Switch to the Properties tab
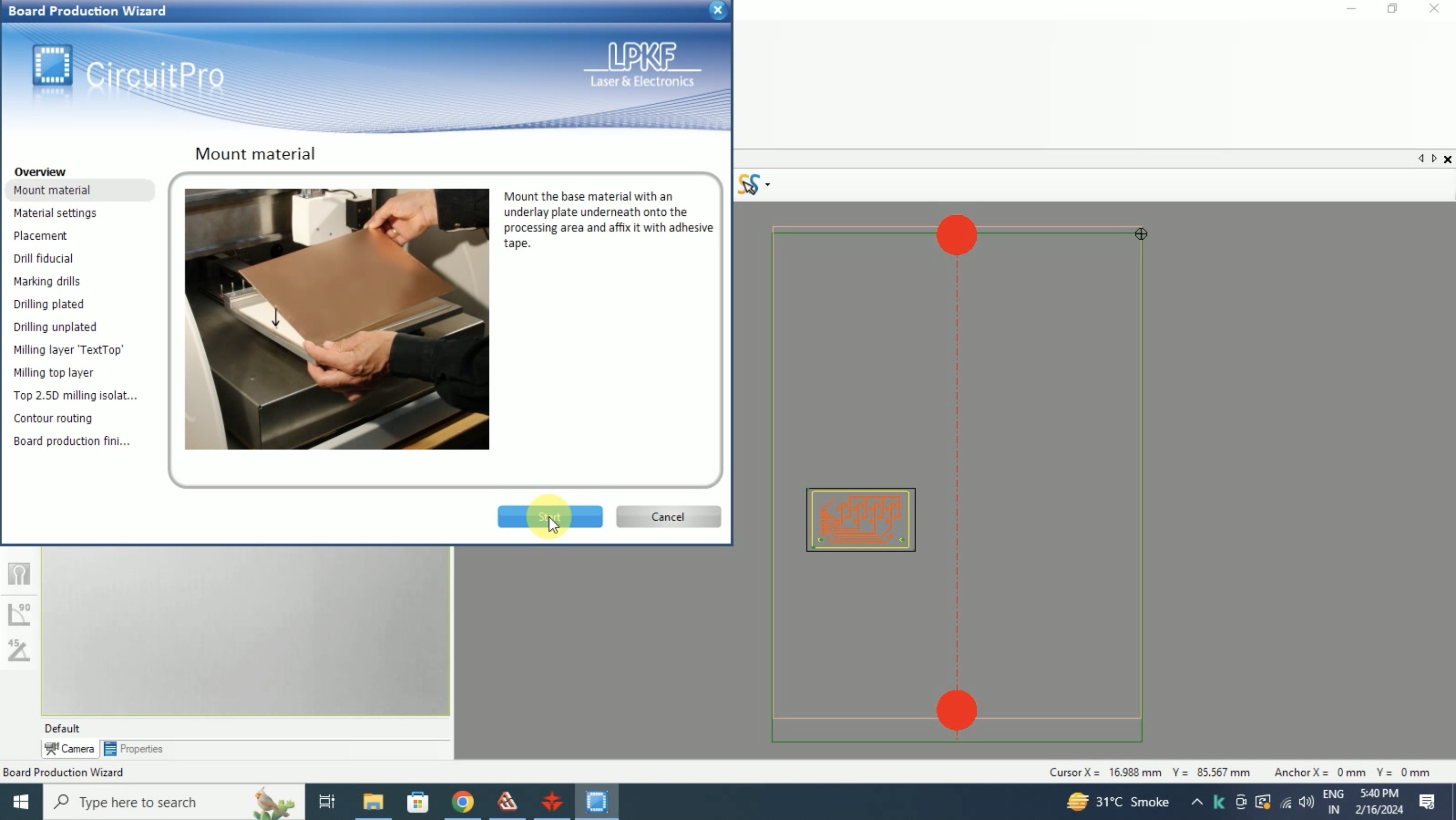 click(x=133, y=749)
